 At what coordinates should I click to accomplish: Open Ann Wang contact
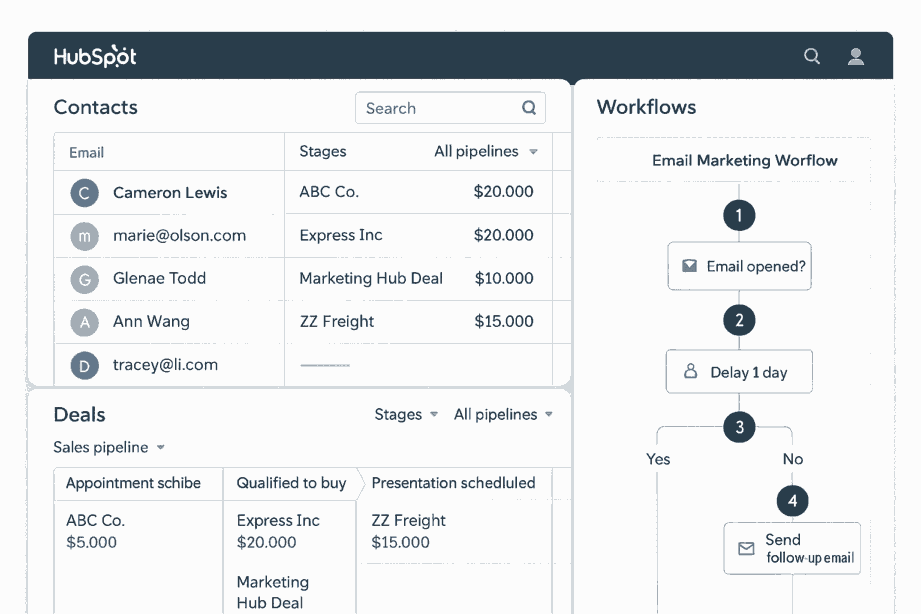(x=151, y=321)
